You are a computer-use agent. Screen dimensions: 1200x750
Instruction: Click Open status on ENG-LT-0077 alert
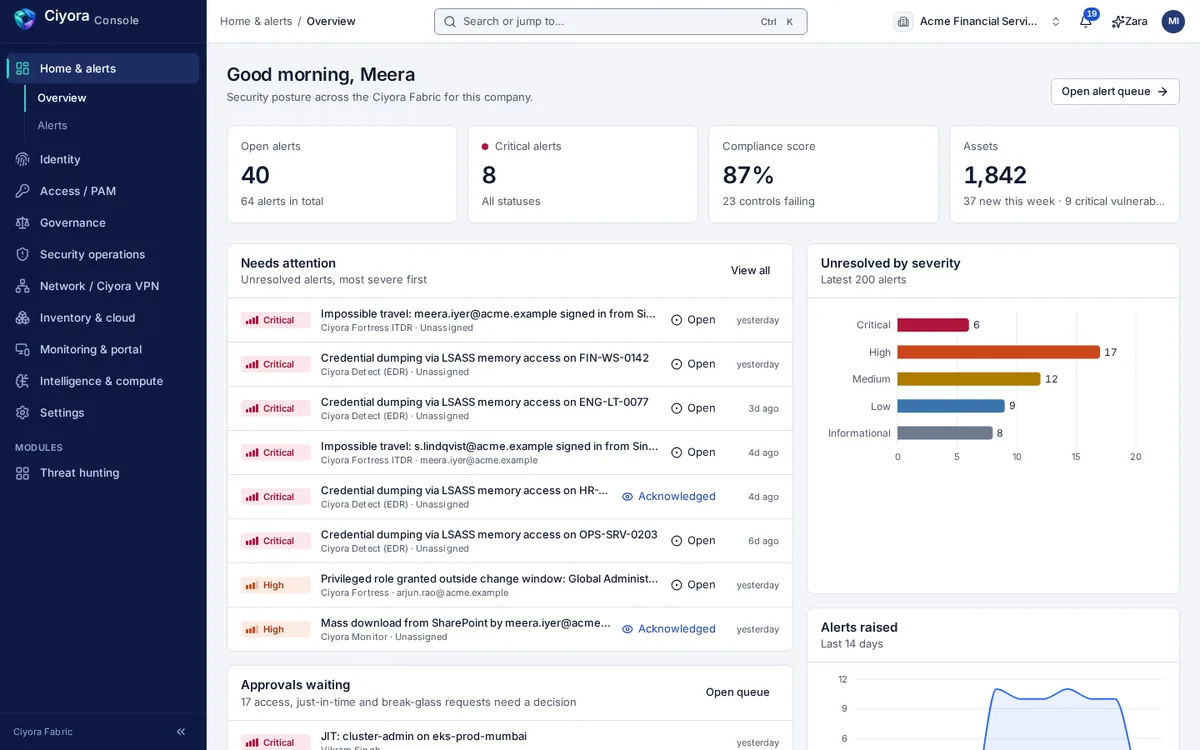[x=693, y=408]
